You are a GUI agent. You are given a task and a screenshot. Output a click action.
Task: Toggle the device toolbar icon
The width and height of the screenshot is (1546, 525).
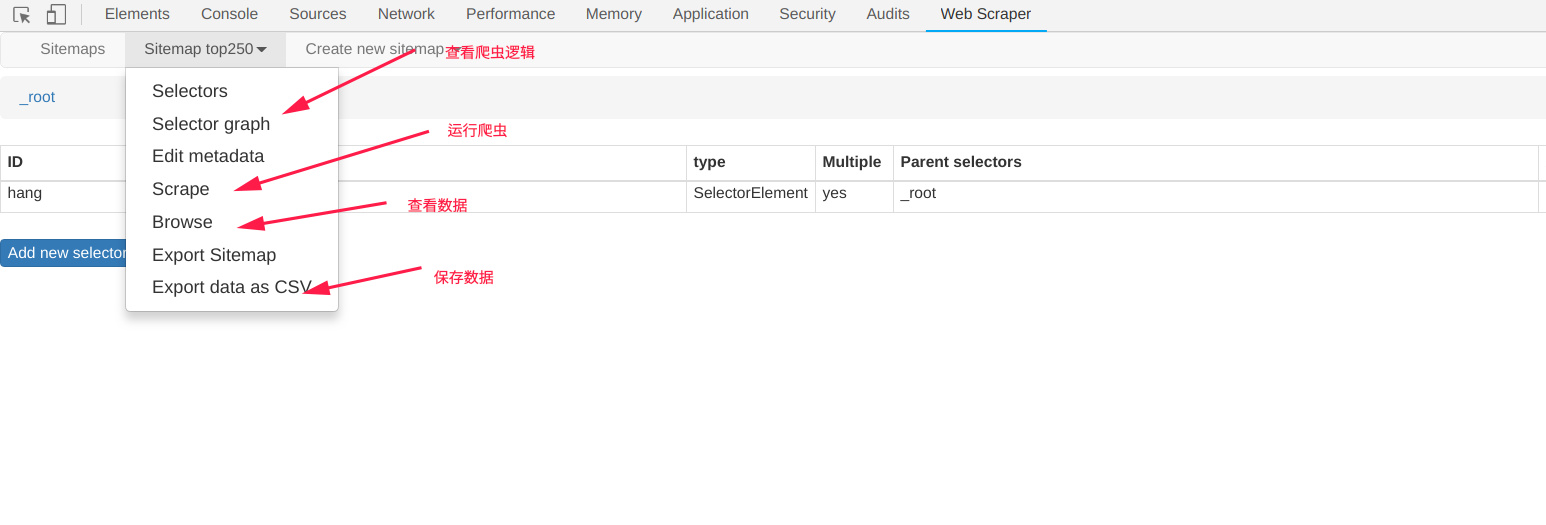pos(56,15)
